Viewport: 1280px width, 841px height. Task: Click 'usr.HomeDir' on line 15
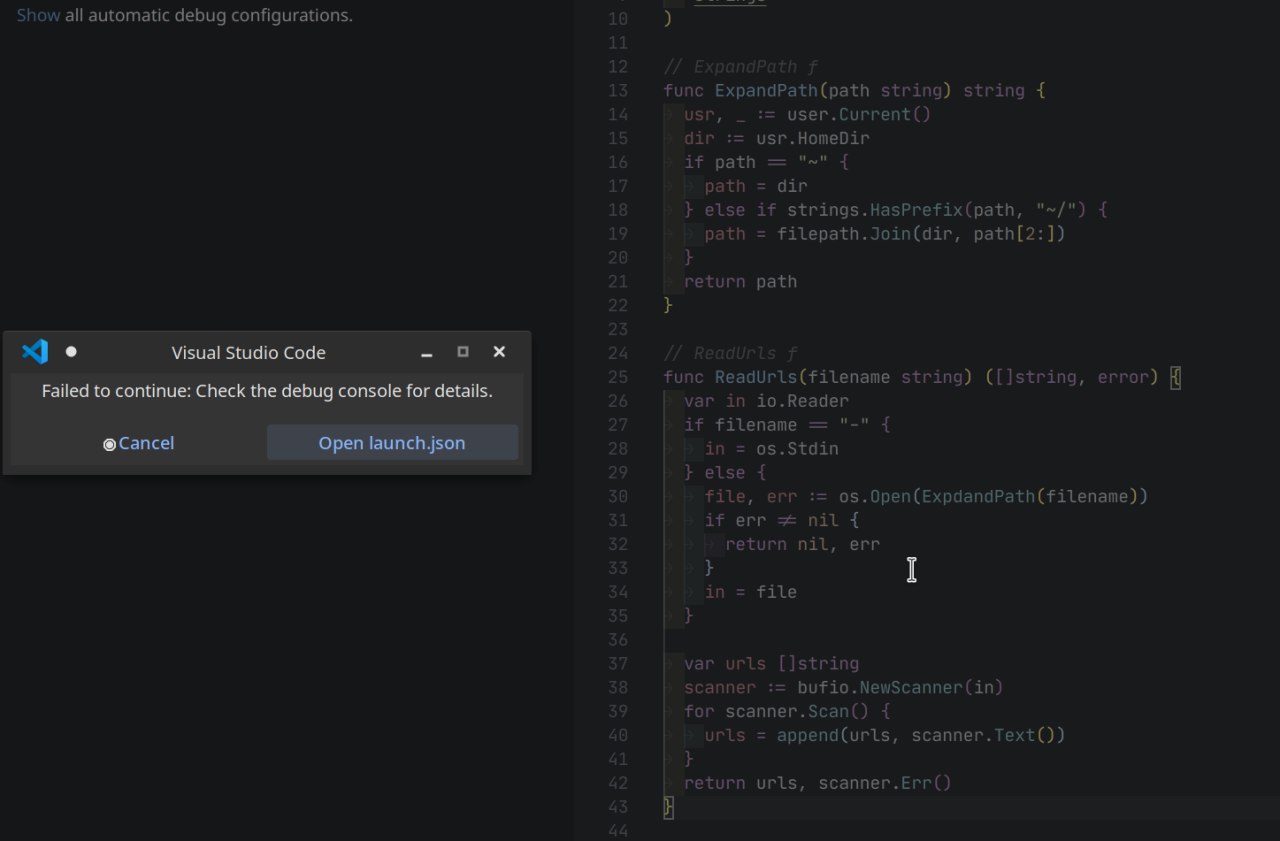pos(813,138)
